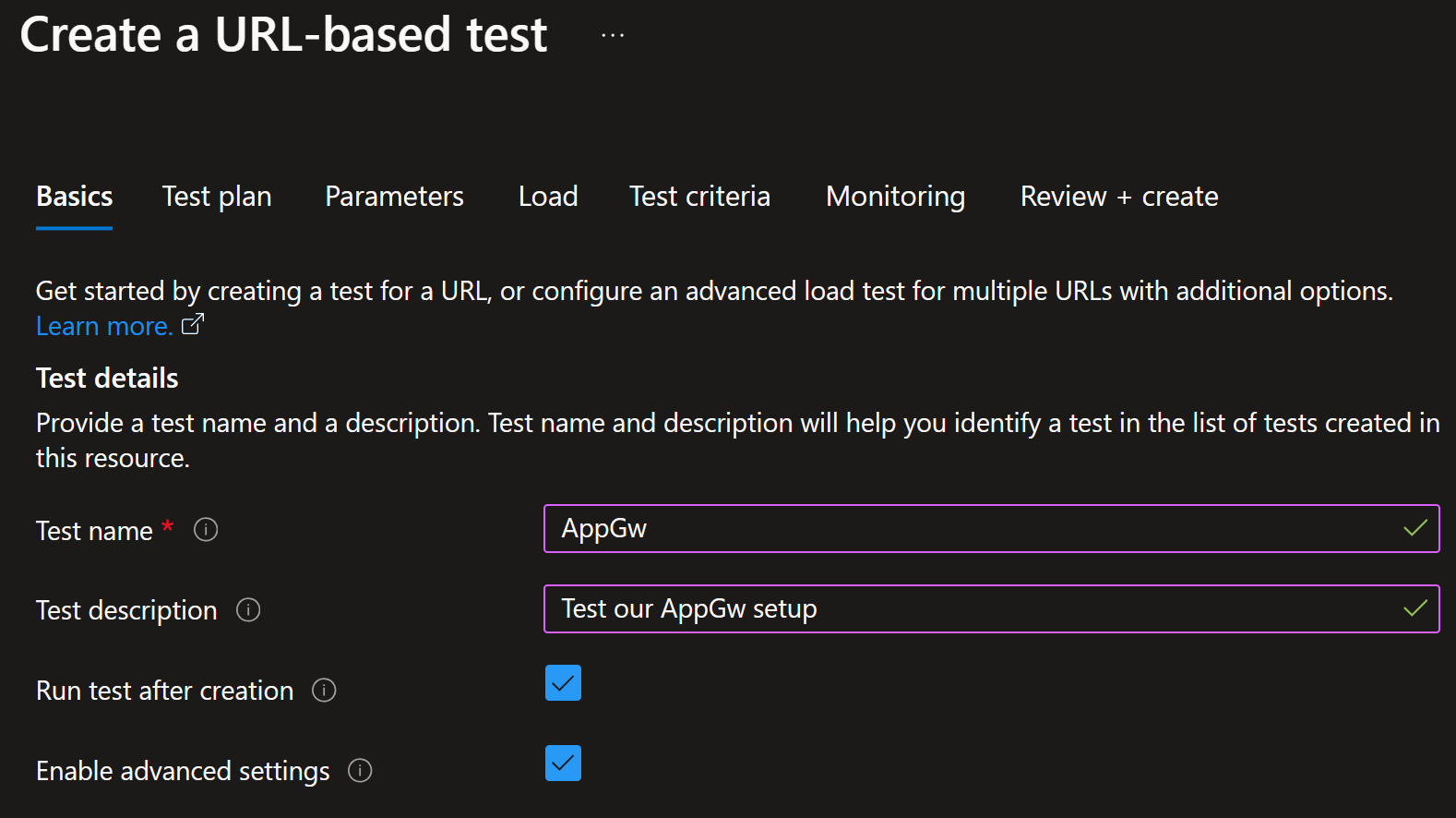Disable the Enable advanced settings checkbox
The width and height of the screenshot is (1456, 818).
(563, 764)
